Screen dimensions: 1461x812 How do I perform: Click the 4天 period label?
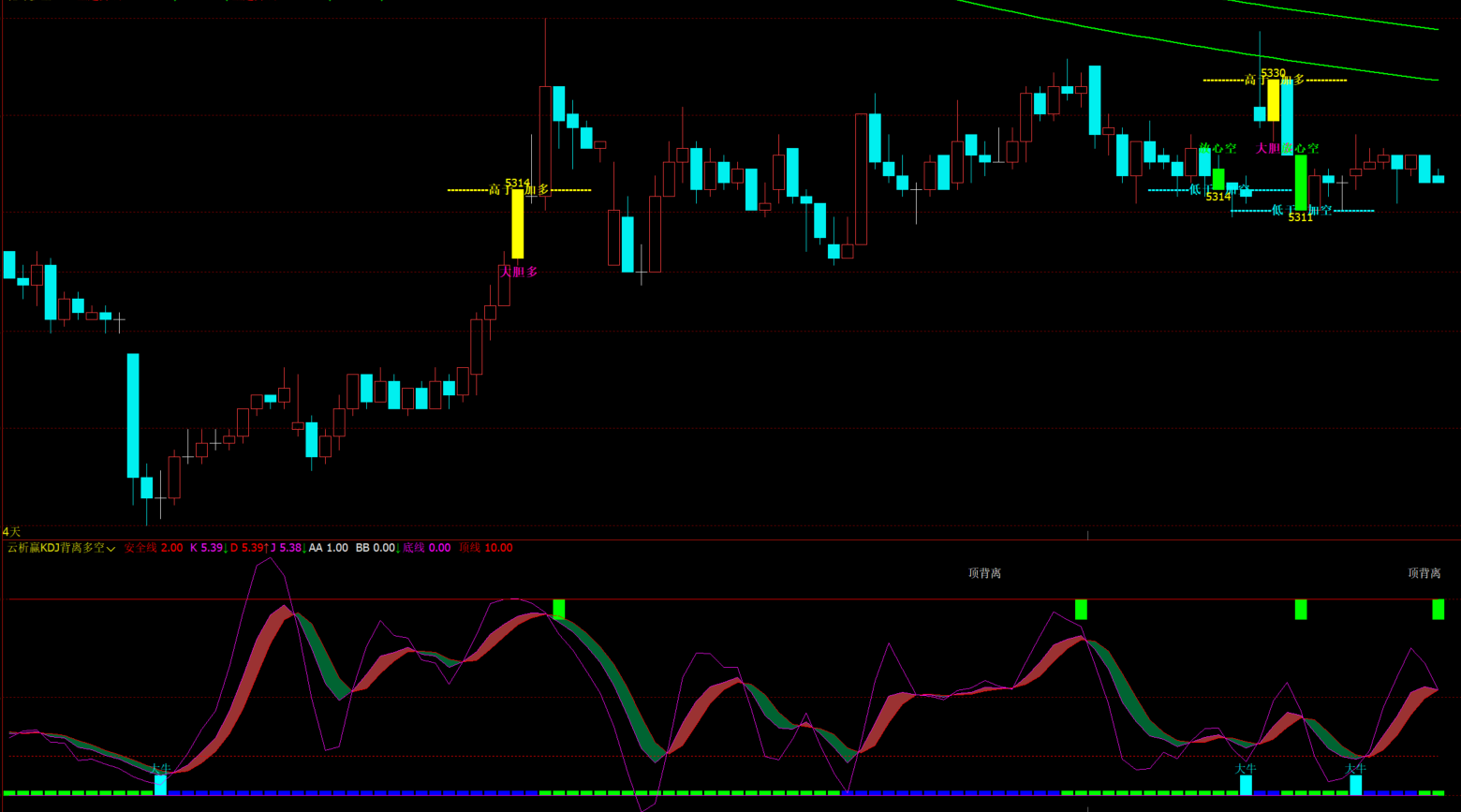coord(11,532)
